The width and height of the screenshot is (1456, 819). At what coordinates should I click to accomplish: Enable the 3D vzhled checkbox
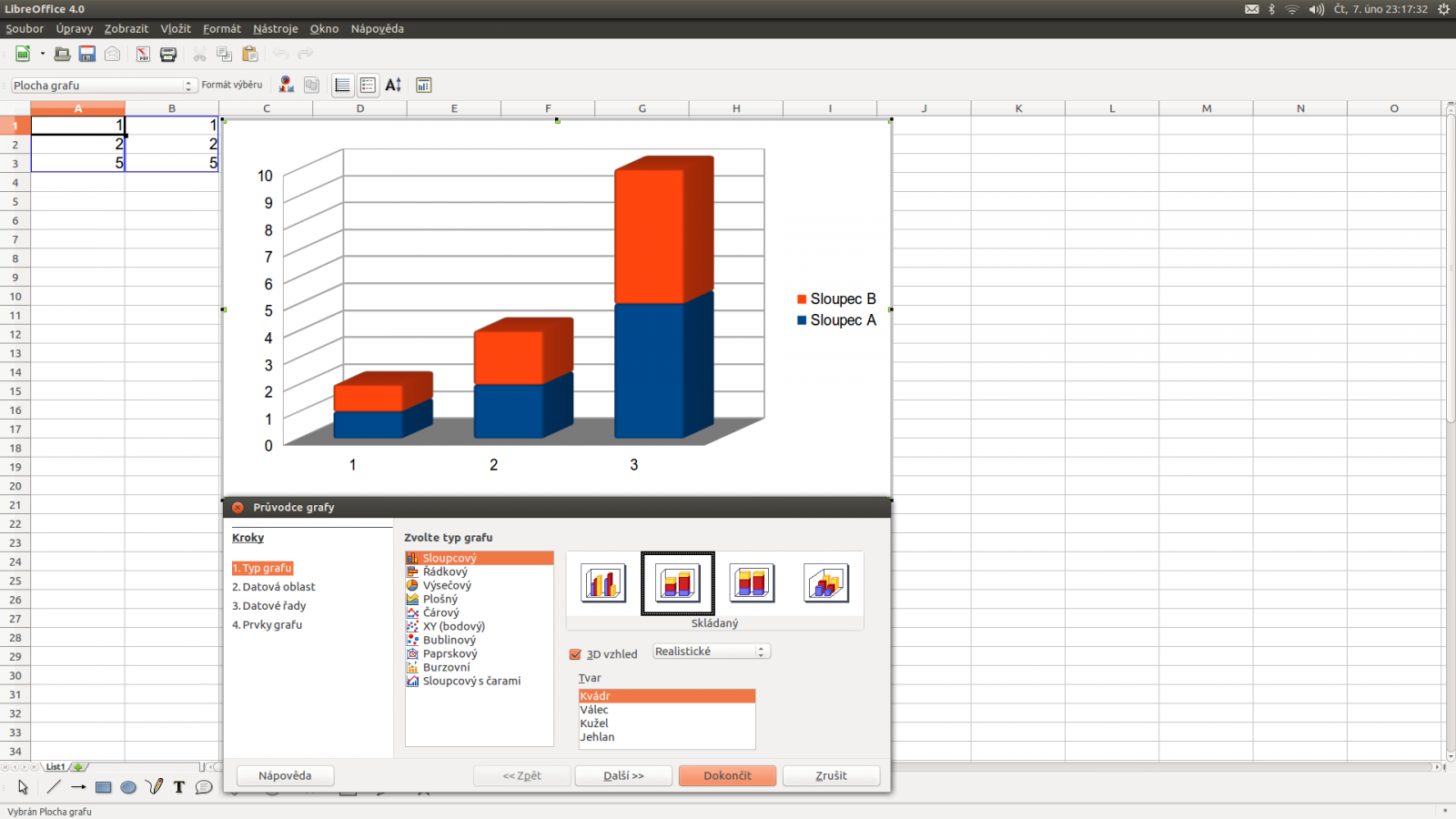coord(575,653)
